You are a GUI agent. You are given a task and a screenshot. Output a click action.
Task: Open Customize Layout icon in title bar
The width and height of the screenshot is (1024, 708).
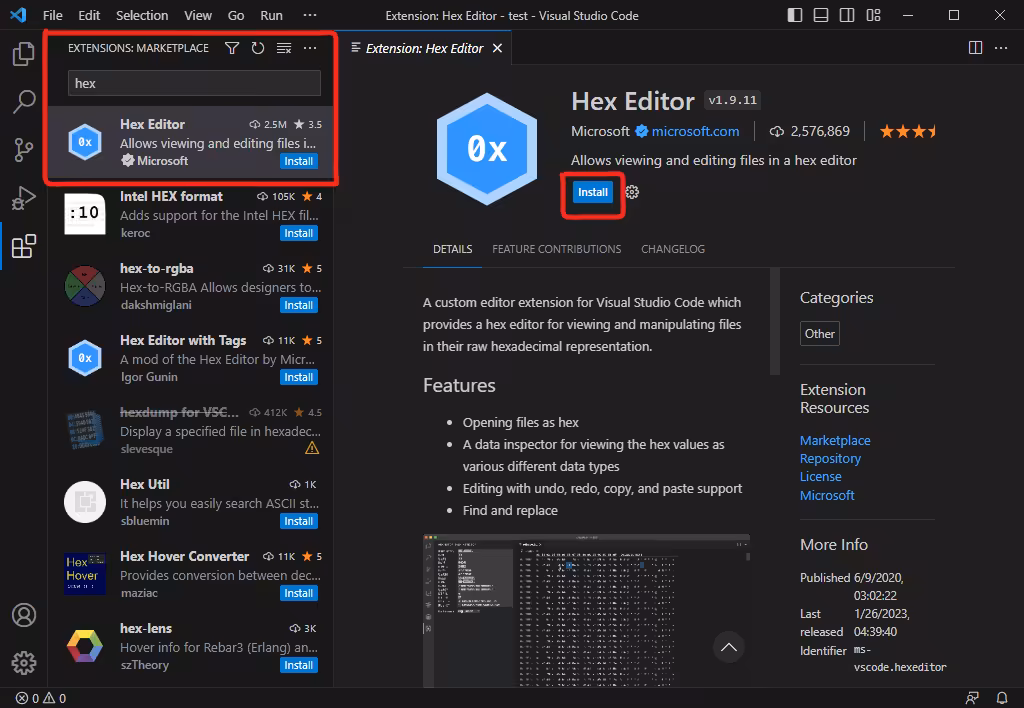pyautogui.click(x=873, y=15)
